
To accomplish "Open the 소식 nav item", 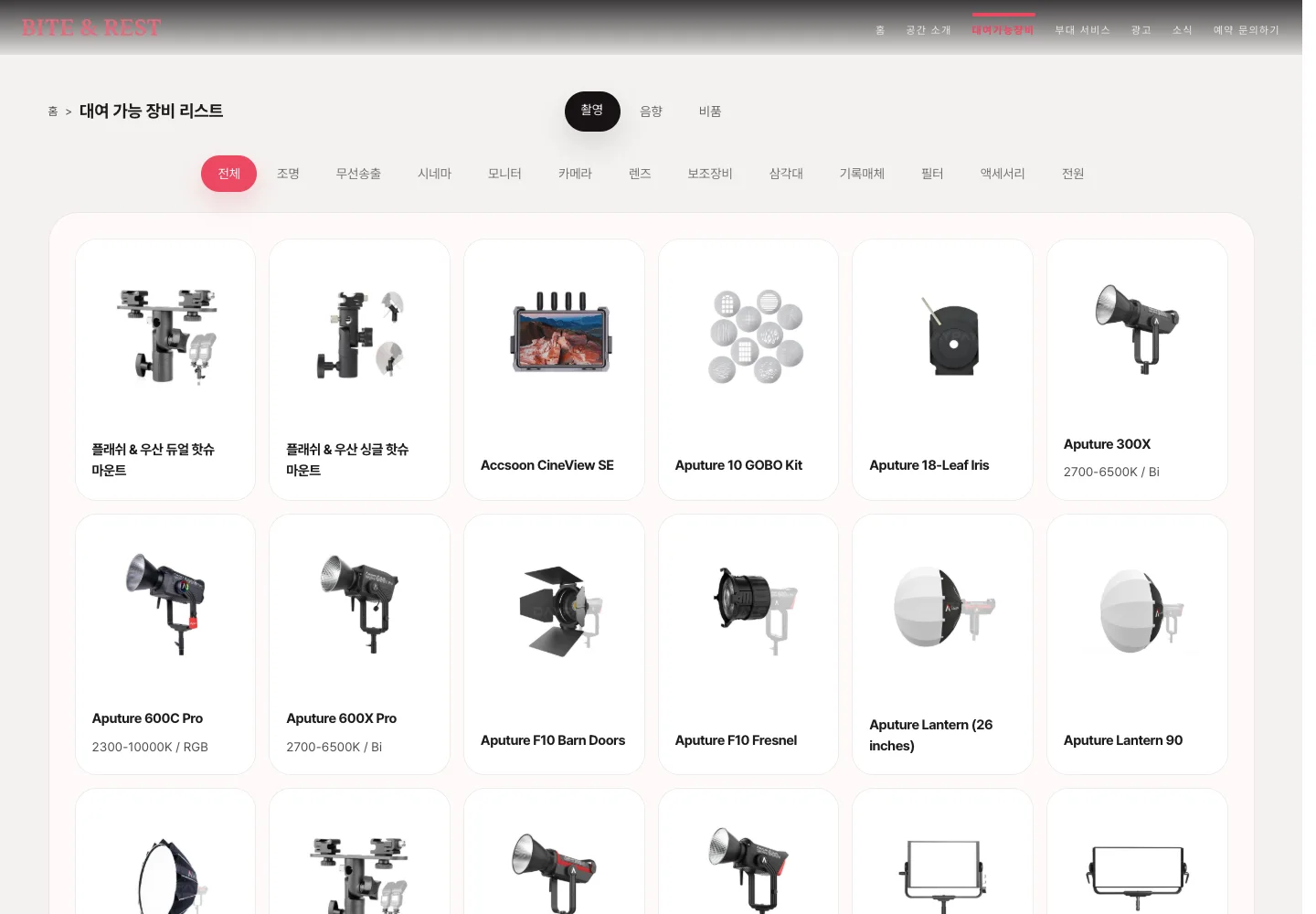I will click(1183, 30).
